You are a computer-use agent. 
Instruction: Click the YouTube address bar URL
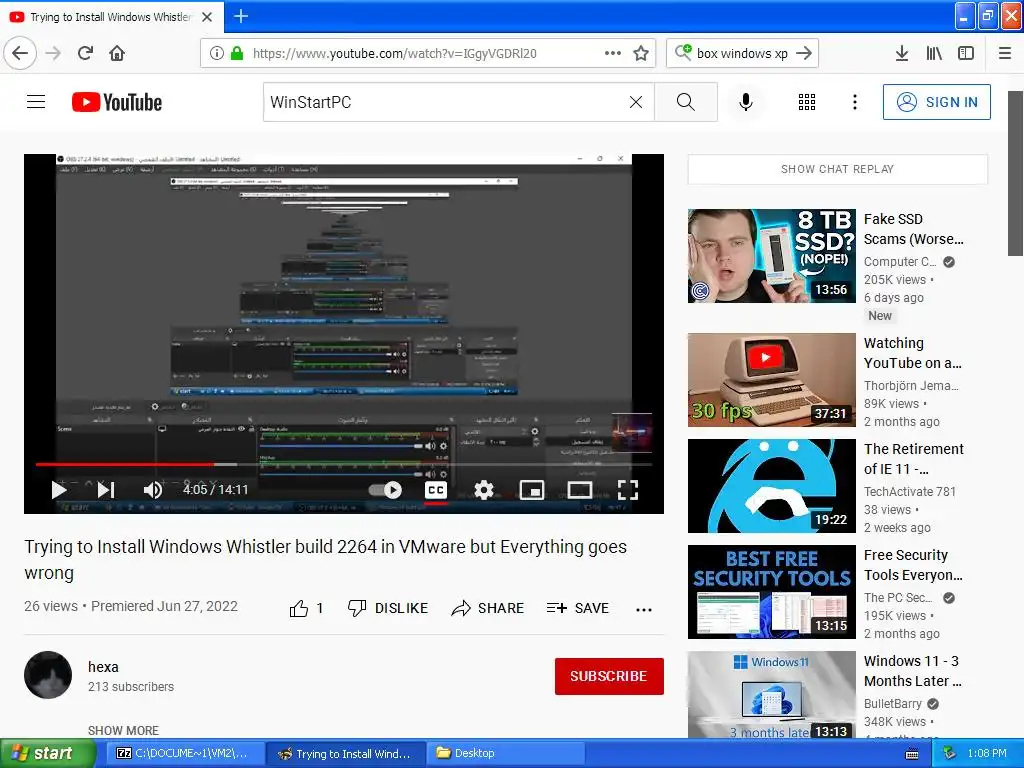tap(394, 53)
